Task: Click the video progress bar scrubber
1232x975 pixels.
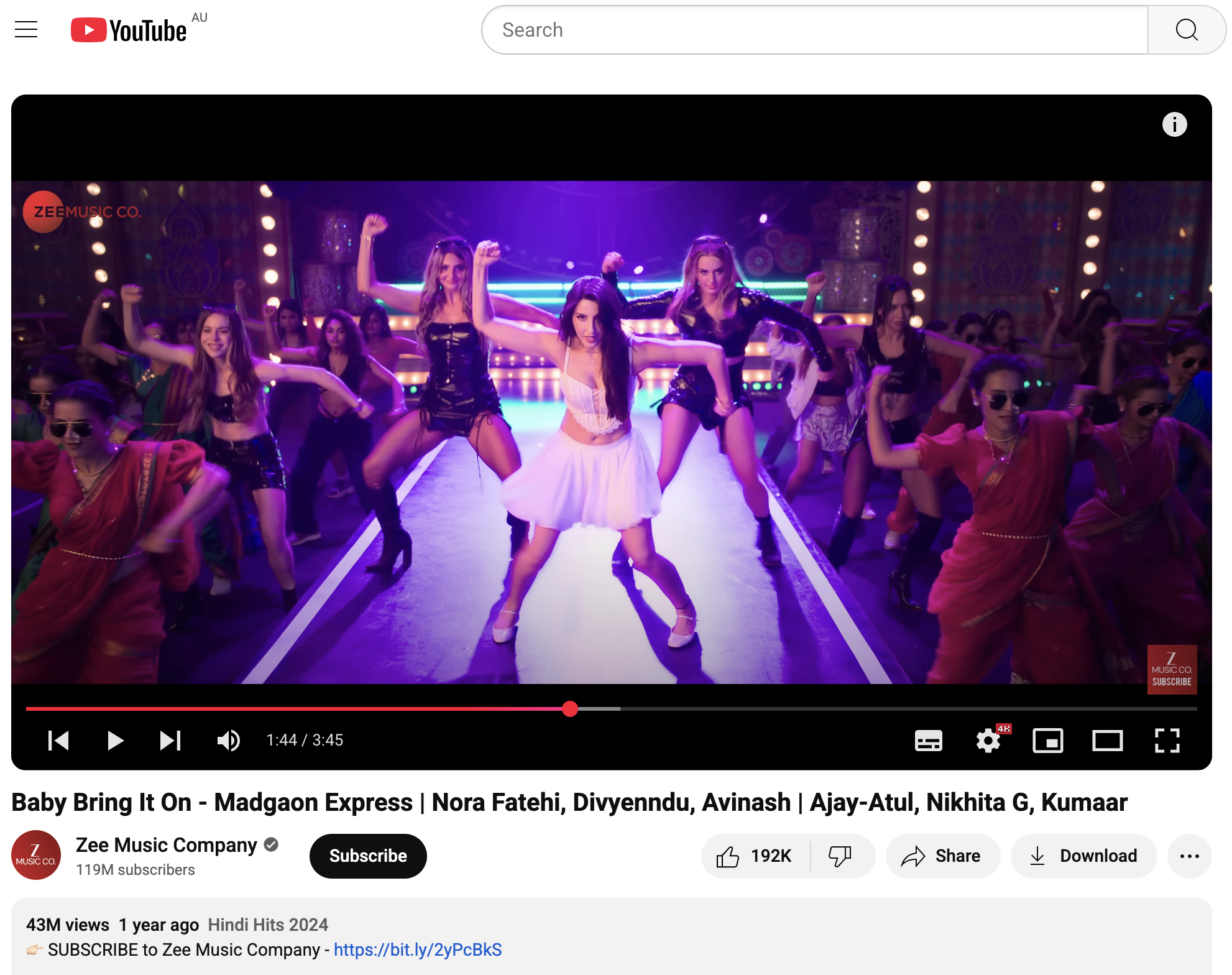Action: click(570, 709)
